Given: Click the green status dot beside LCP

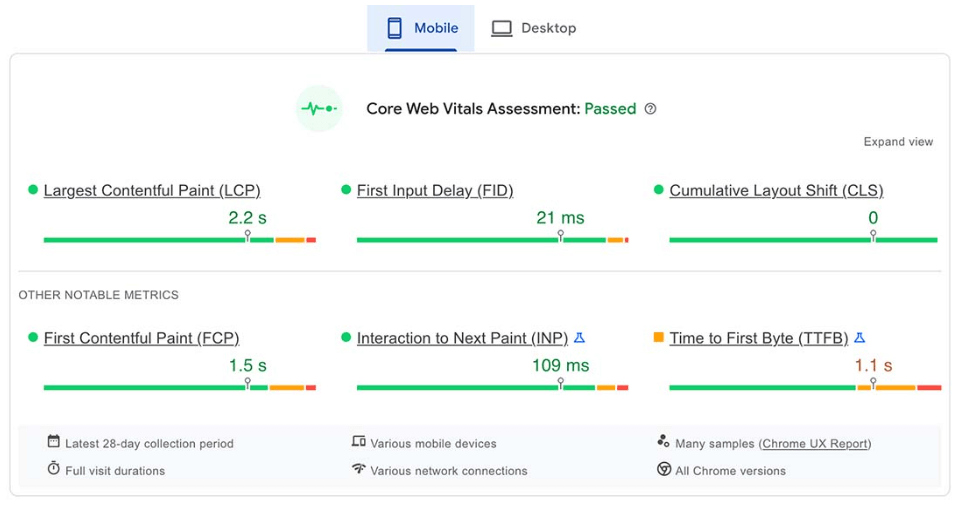Looking at the screenshot, I should tap(33, 190).
